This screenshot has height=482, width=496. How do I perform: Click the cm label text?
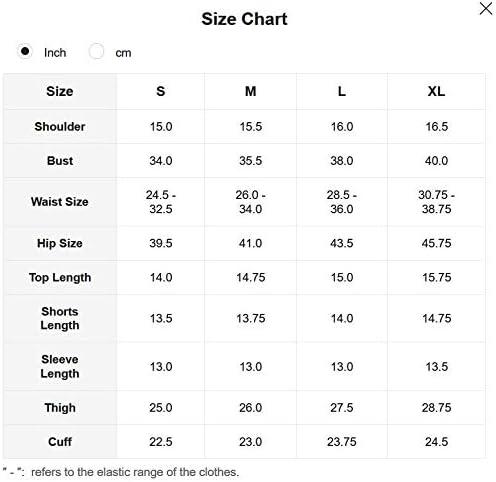(123, 53)
